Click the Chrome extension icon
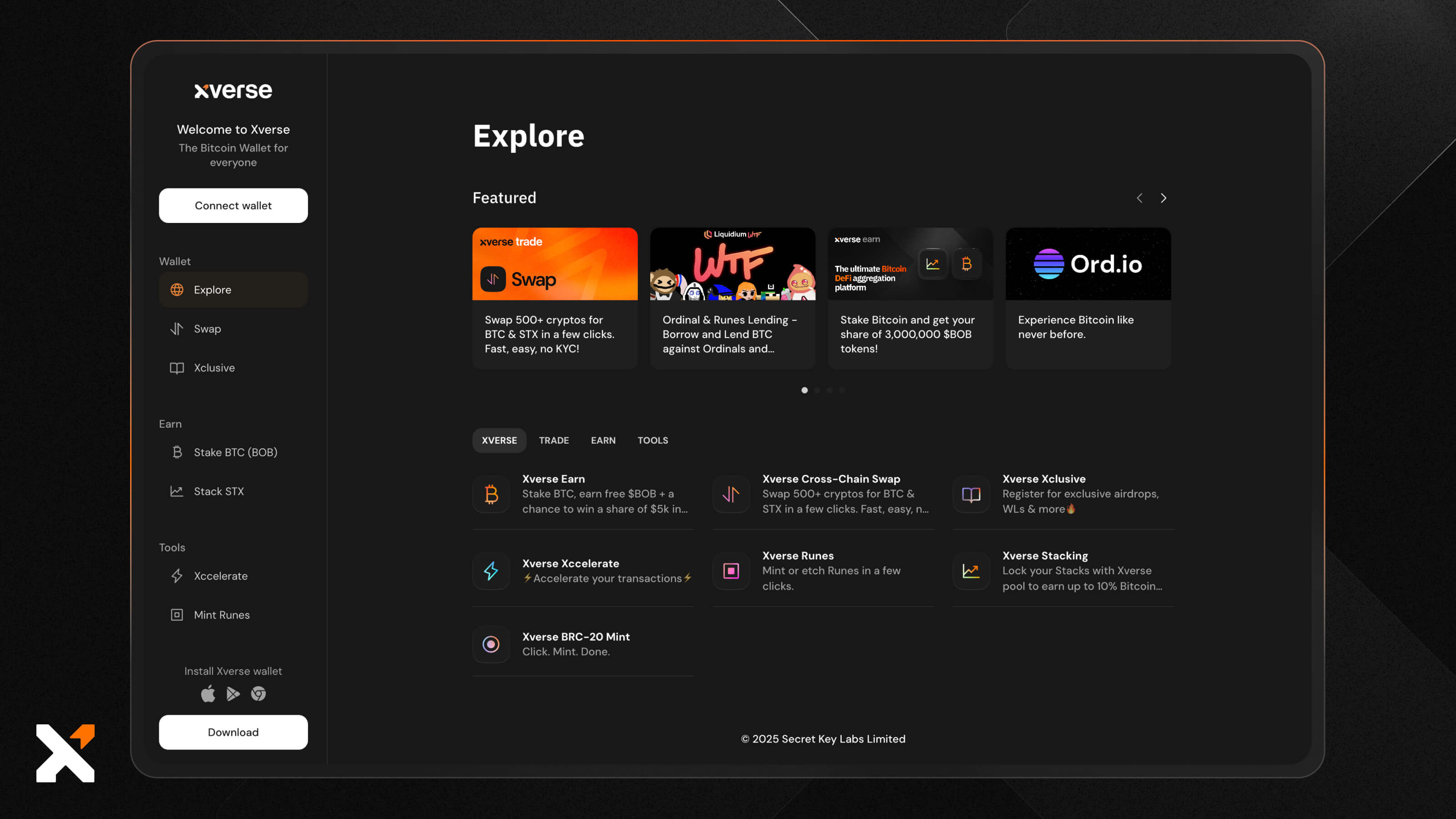 pyautogui.click(x=258, y=693)
